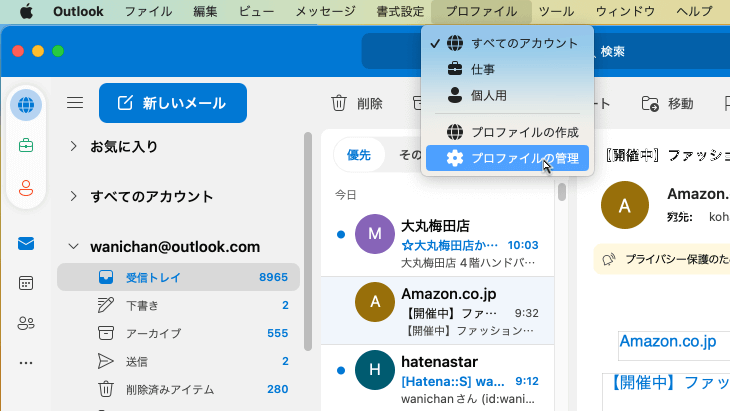Switch to the work briefcase profile in sidebar

coord(26,146)
